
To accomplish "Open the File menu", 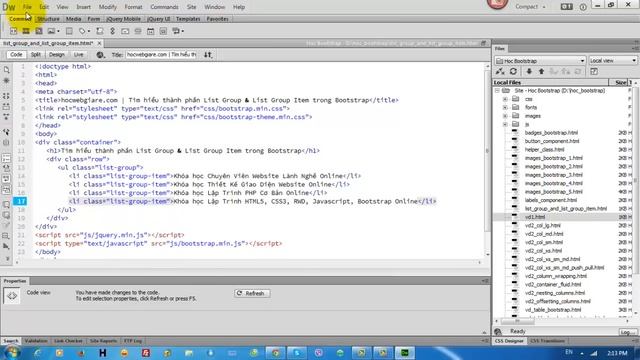I will point(27,7).
